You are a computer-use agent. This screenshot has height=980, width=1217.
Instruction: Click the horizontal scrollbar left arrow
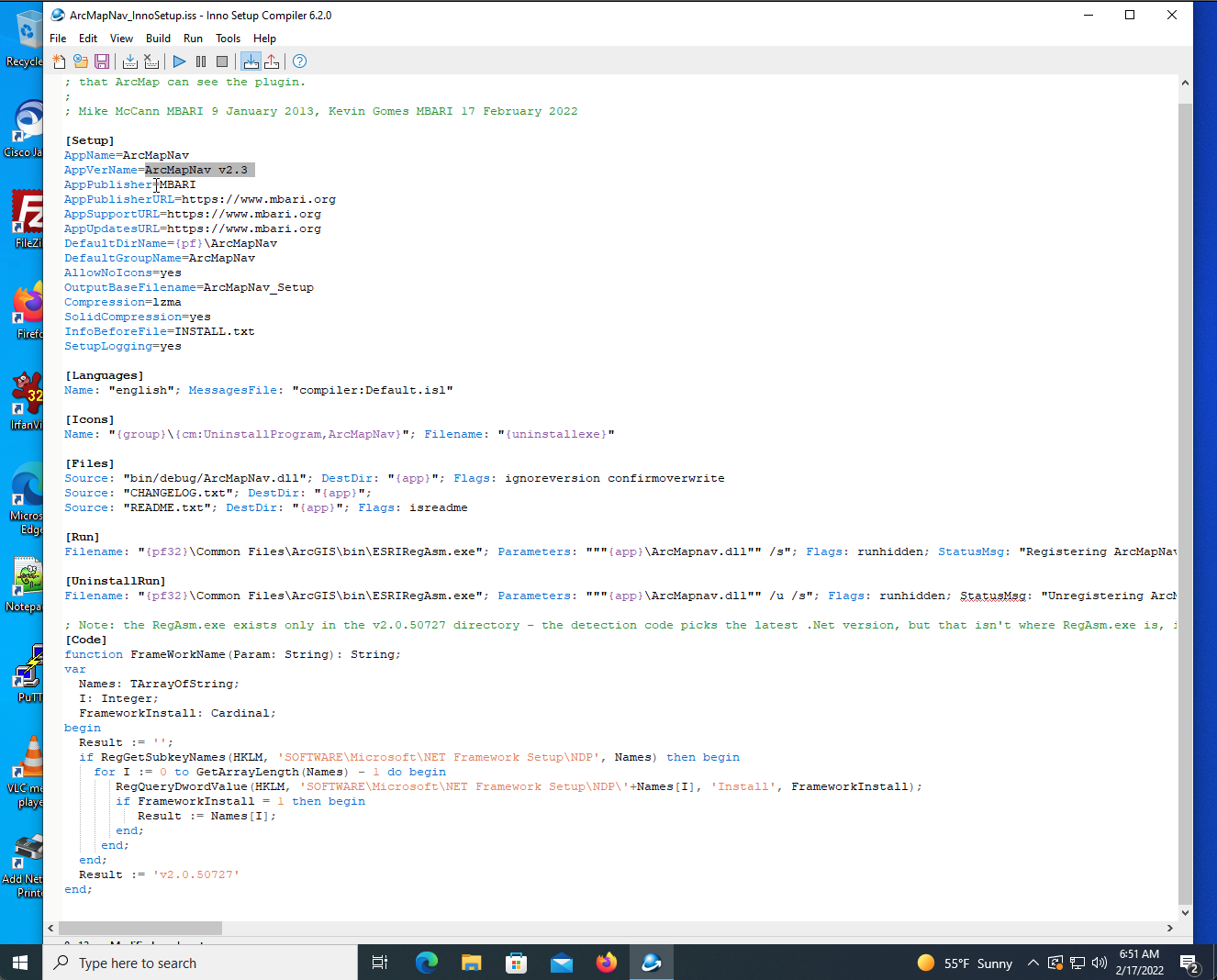pyautogui.click(x=51, y=929)
